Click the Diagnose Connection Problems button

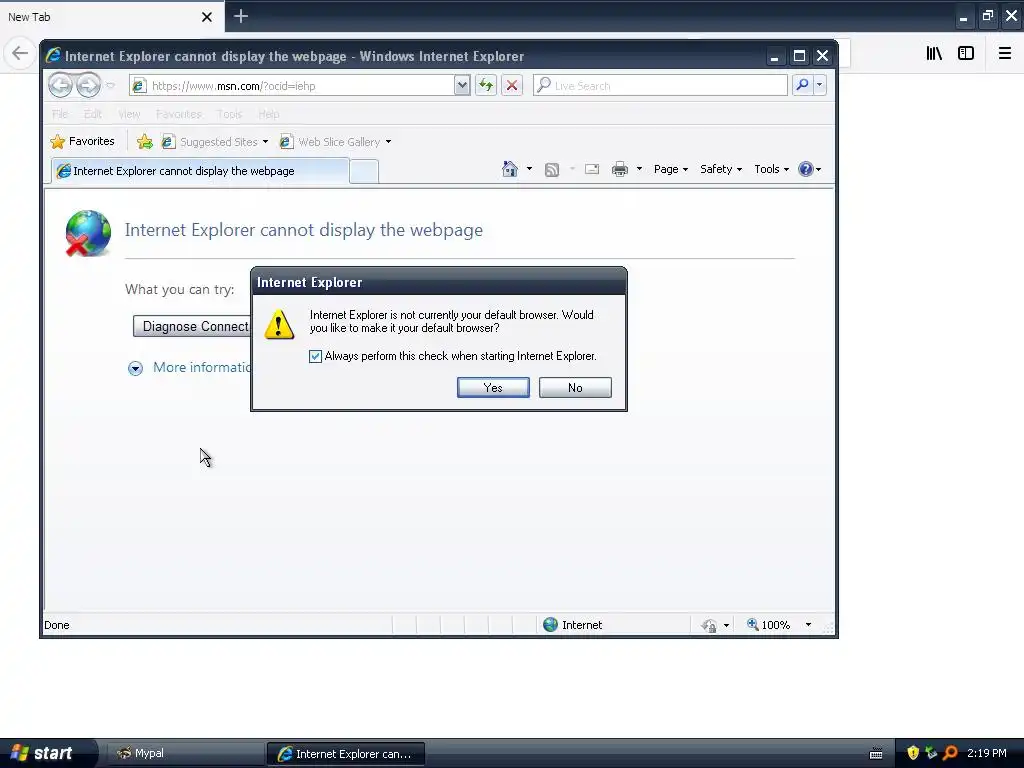[191, 327]
